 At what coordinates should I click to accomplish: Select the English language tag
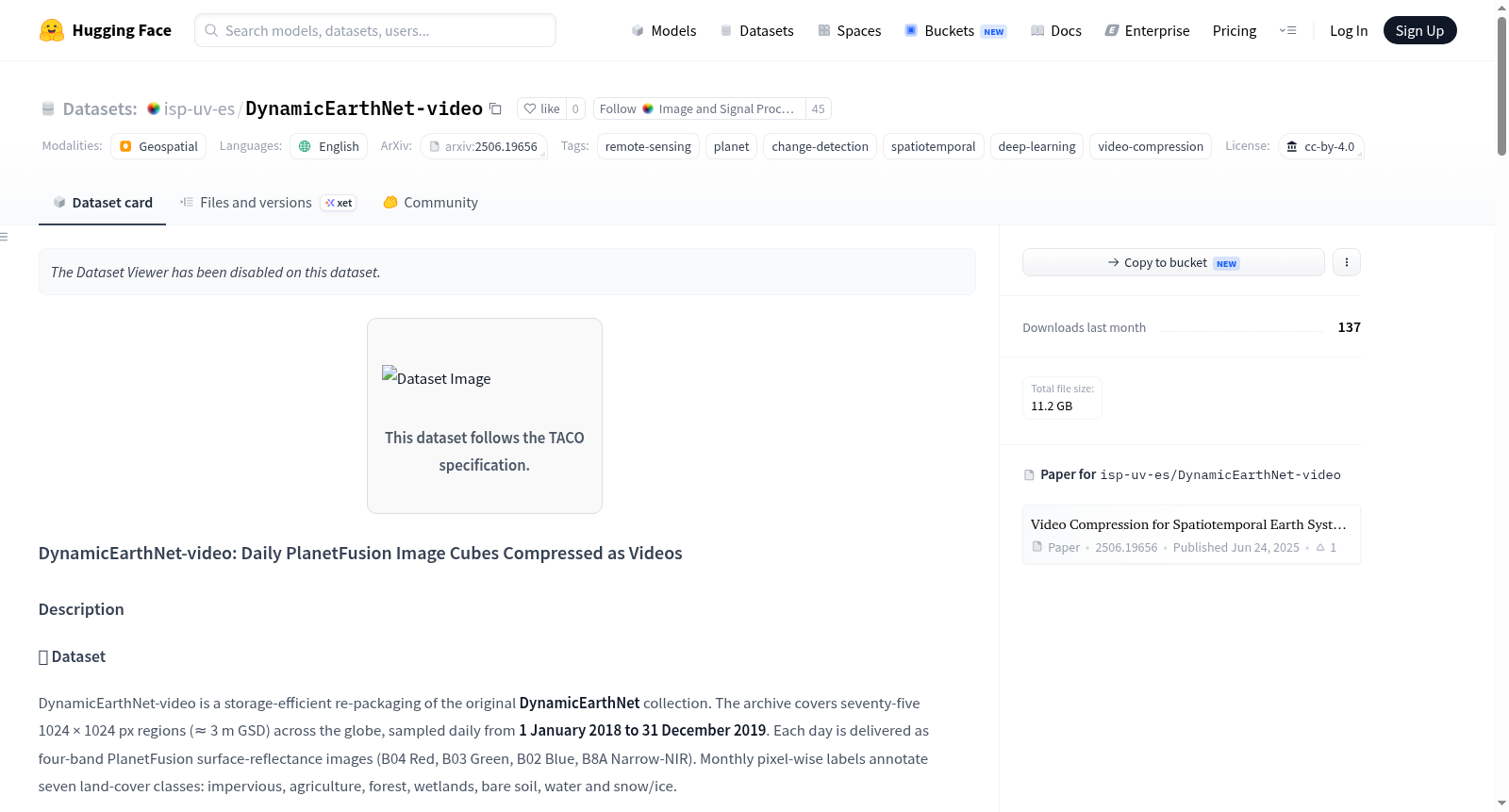click(x=328, y=146)
